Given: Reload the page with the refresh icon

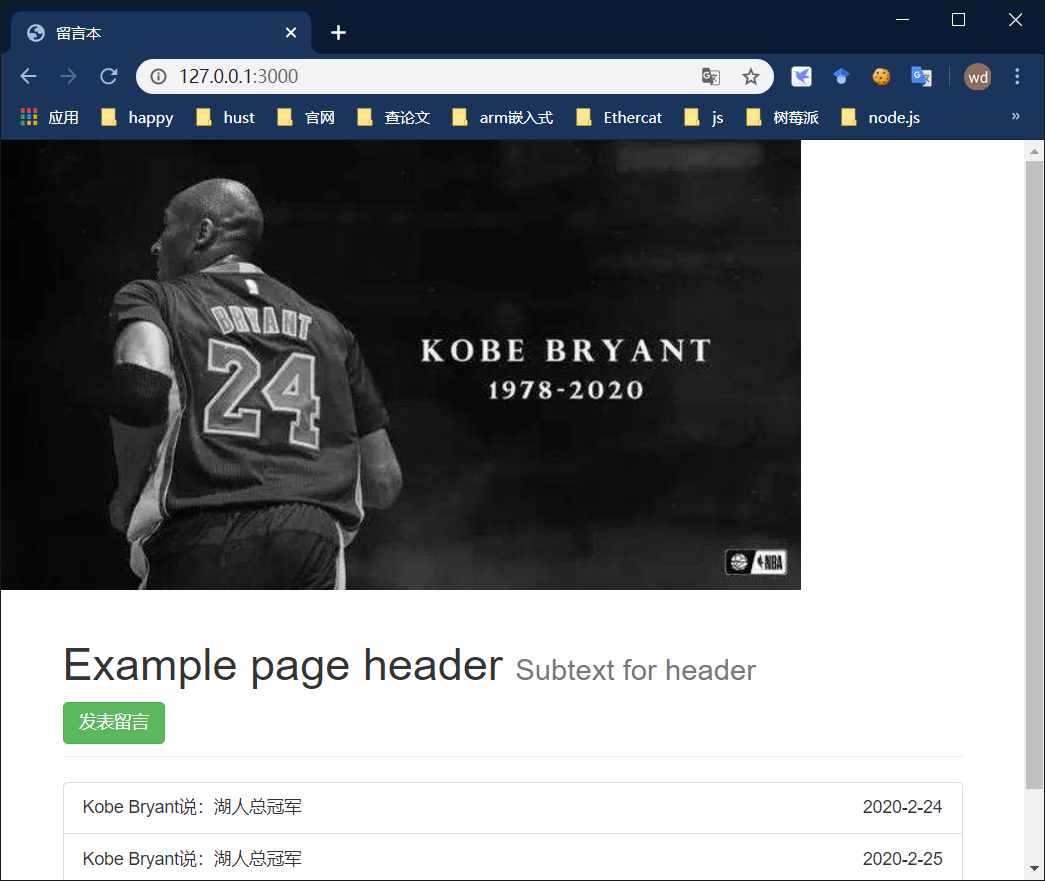Looking at the screenshot, I should point(109,77).
